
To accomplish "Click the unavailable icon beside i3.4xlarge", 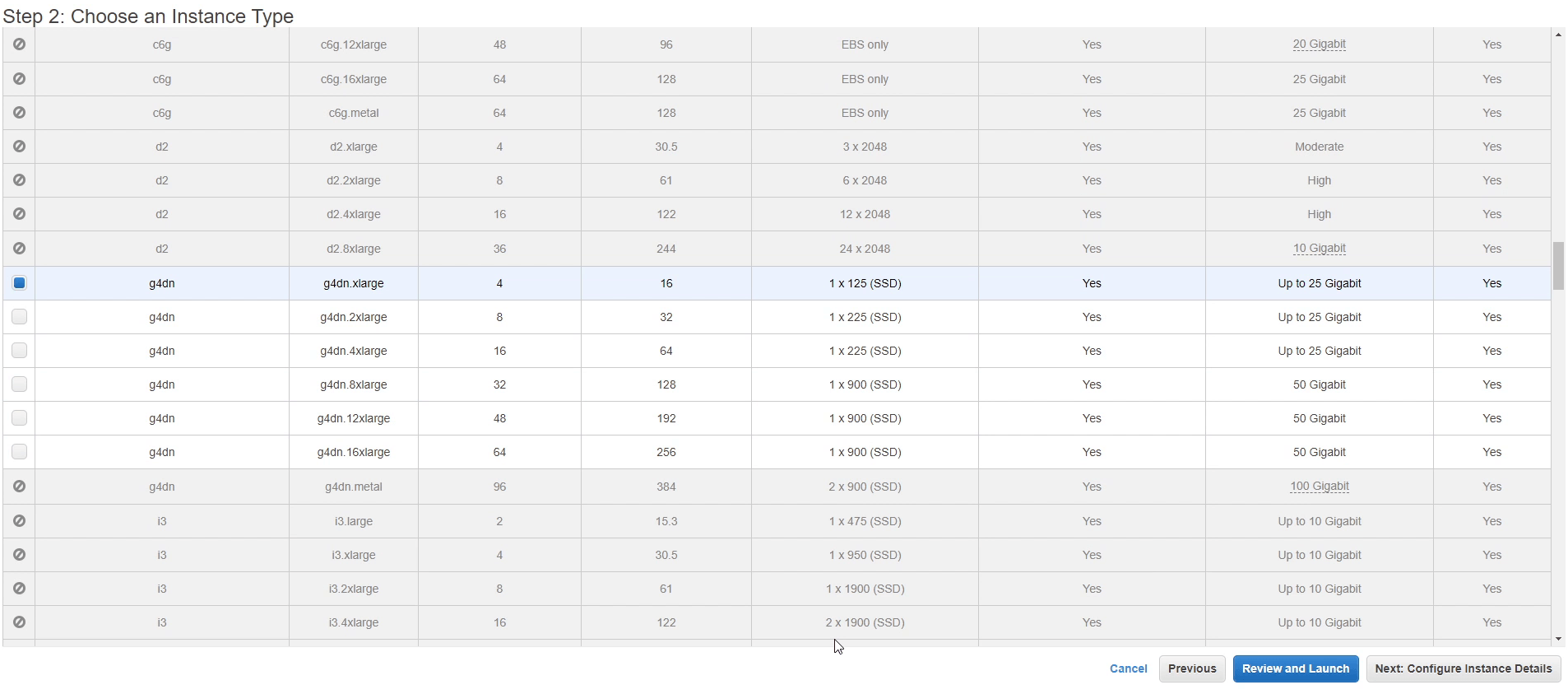I will (x=19, y=622).
